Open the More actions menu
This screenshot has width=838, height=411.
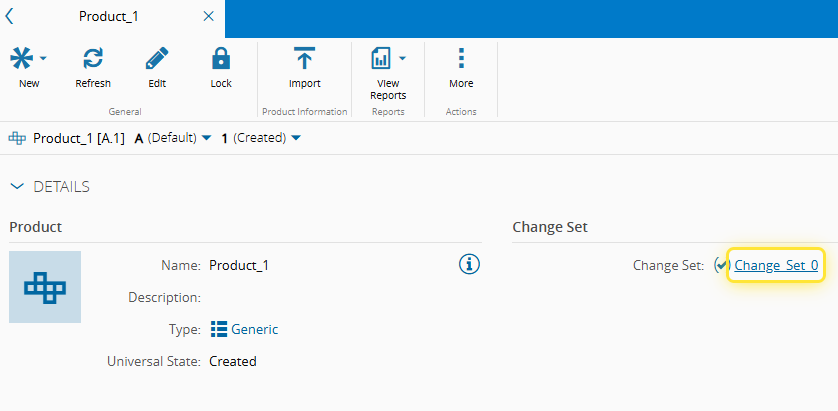(461, 58)
